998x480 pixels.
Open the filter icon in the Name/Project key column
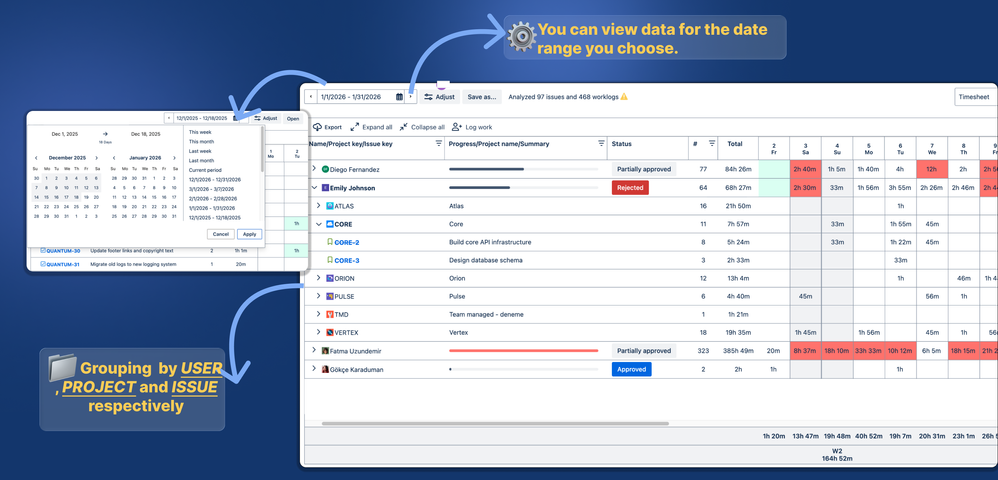click(438, 144)
